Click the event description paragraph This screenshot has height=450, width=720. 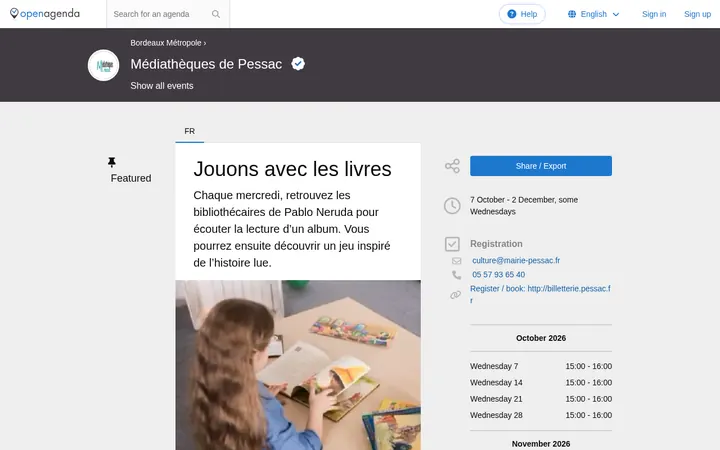click(292, 229)
